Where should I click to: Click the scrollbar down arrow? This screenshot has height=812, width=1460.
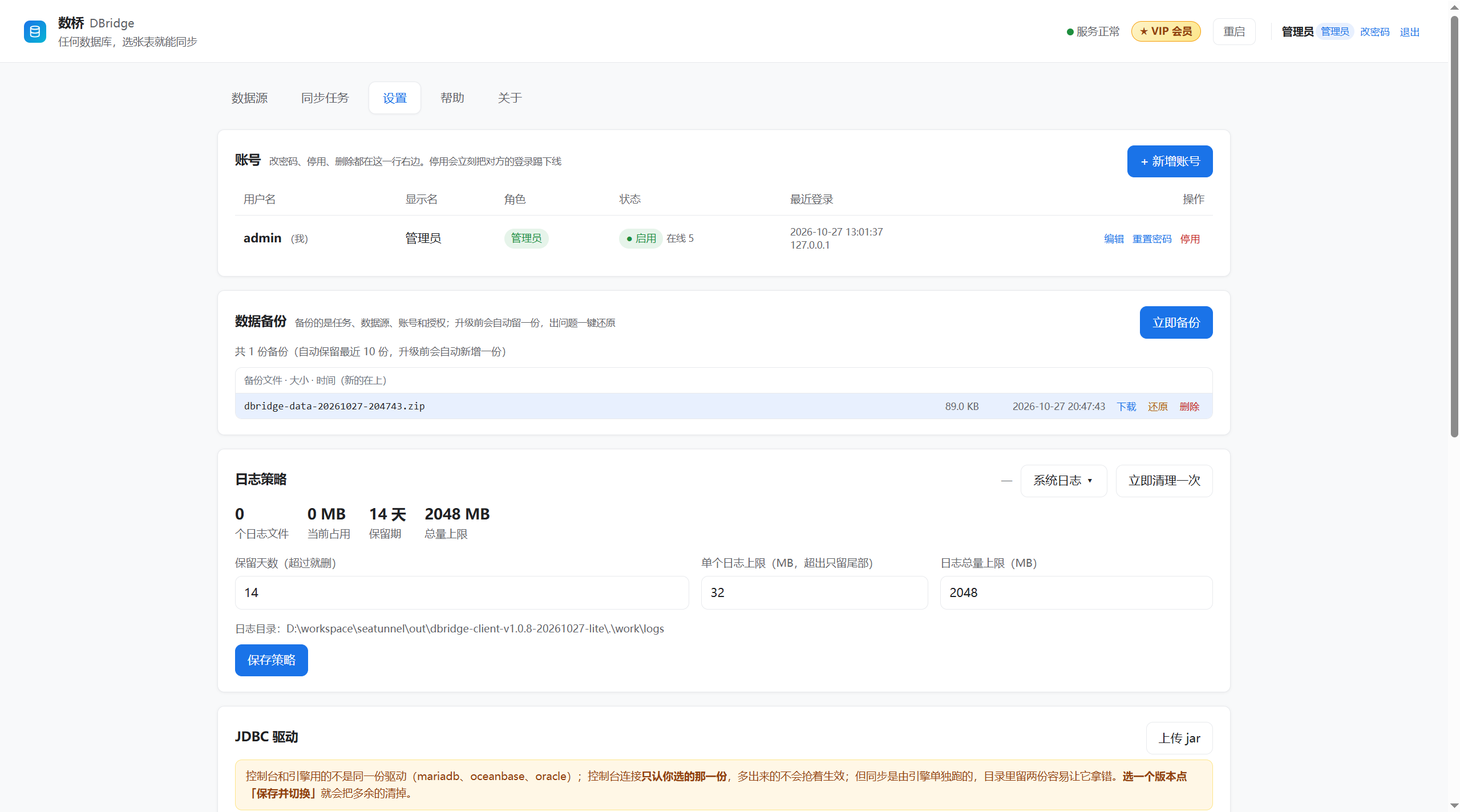click(1454, 806)
